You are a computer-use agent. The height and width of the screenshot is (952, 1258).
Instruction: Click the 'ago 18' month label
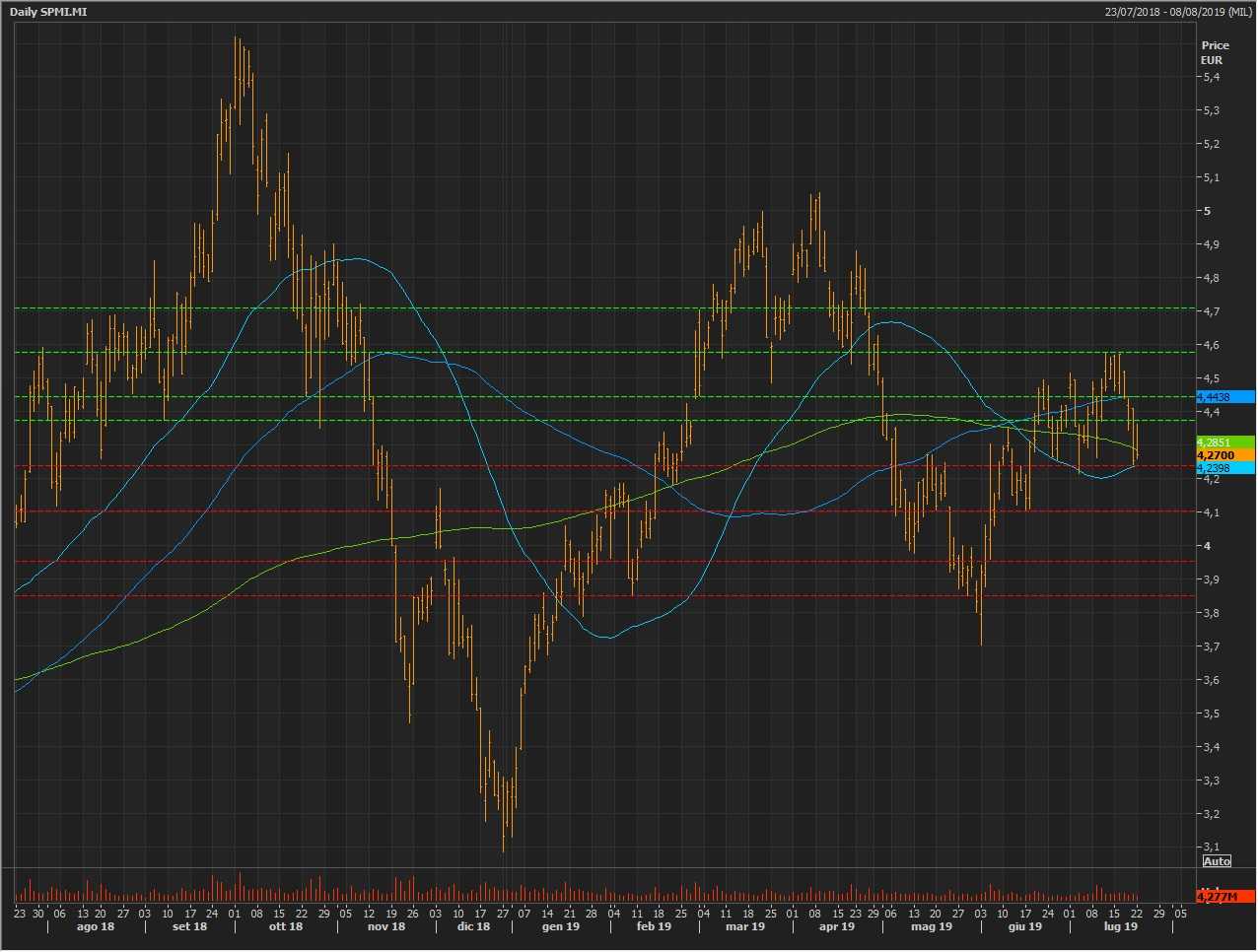pyautogui.click(x=95, y=926)
